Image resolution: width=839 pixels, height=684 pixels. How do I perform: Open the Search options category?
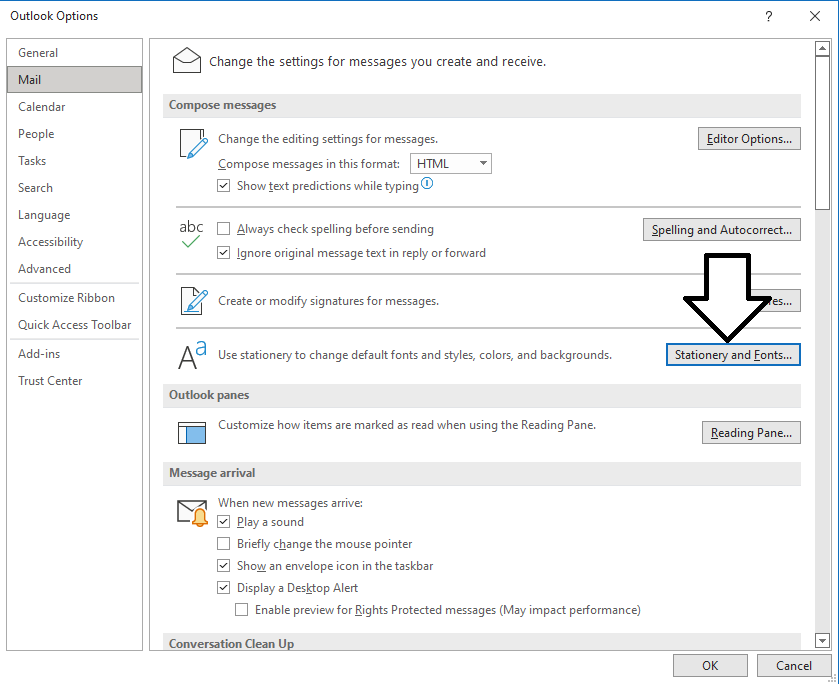[x=74, y=188]
